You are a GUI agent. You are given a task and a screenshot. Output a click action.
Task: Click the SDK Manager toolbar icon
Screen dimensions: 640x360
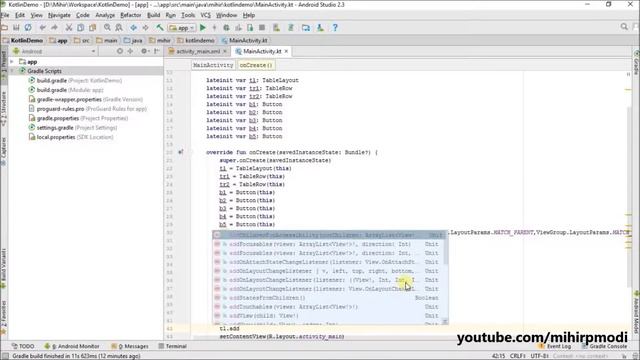(x=320, y=28)
